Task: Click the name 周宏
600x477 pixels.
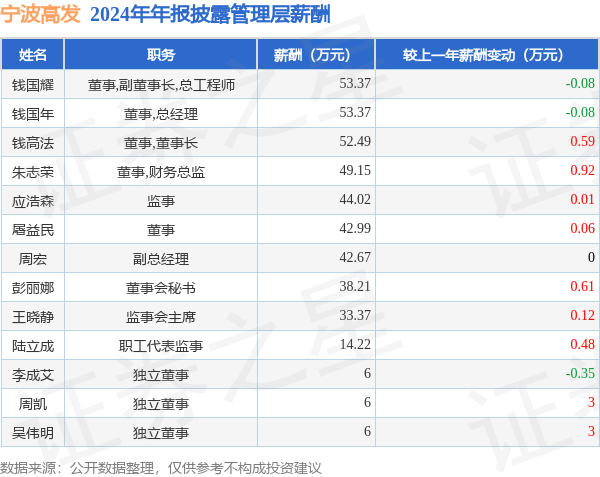Action: point(33,259)
